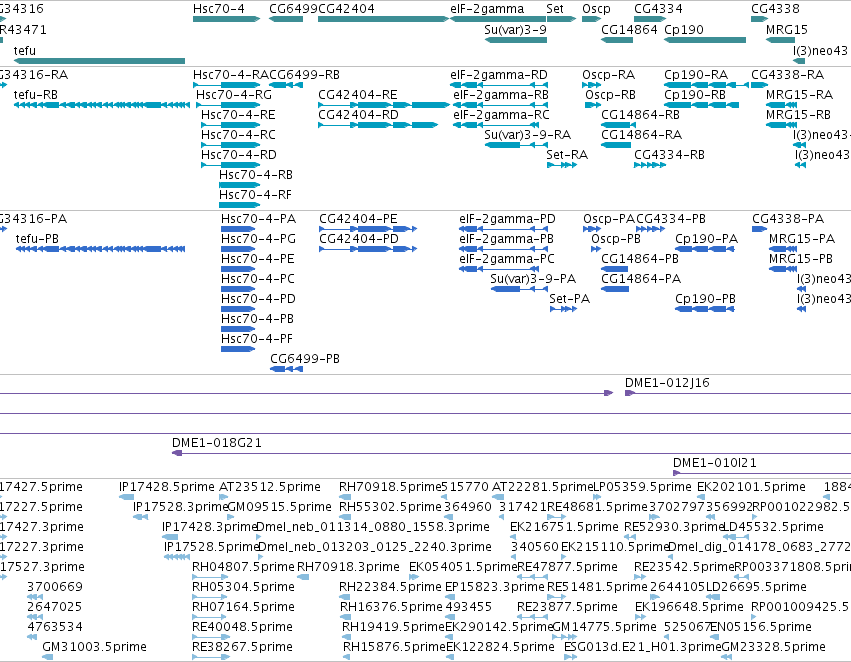Click EST GM31003.5prime
This screenshot has height=662, width=851.
[x=48, y=657]
